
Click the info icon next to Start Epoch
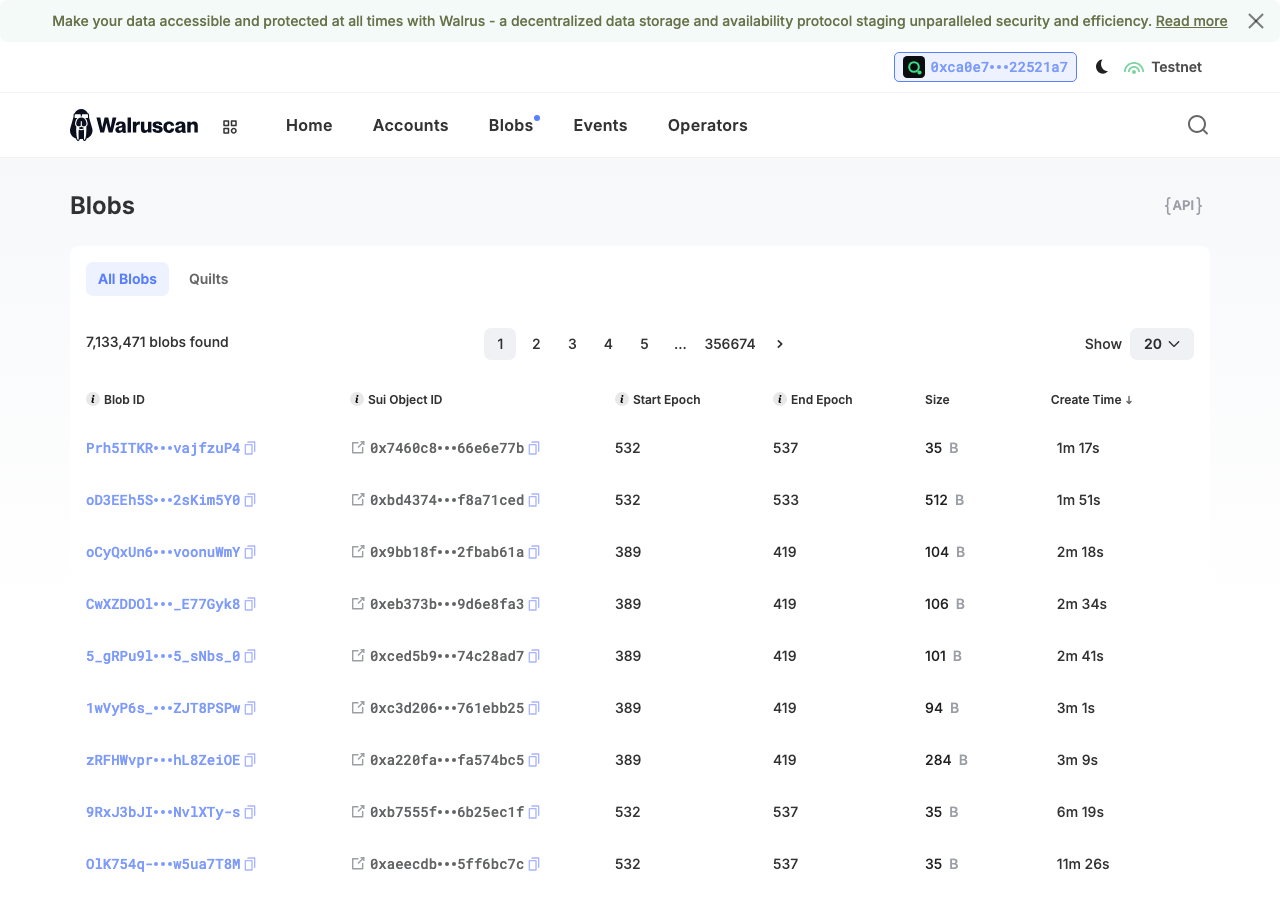(622, 400)
